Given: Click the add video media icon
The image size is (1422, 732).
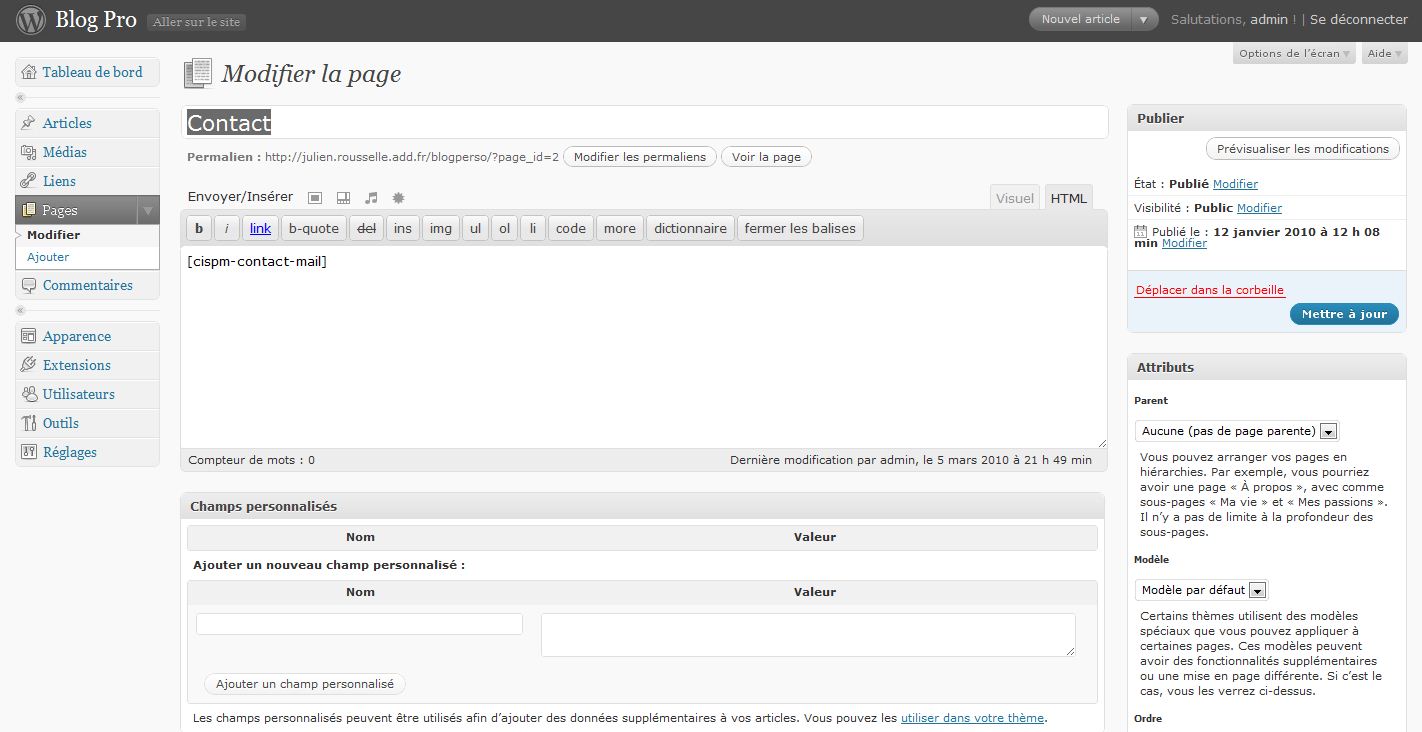Looking at the screenshot, I should pyautogui.click(x=343, y=198).
